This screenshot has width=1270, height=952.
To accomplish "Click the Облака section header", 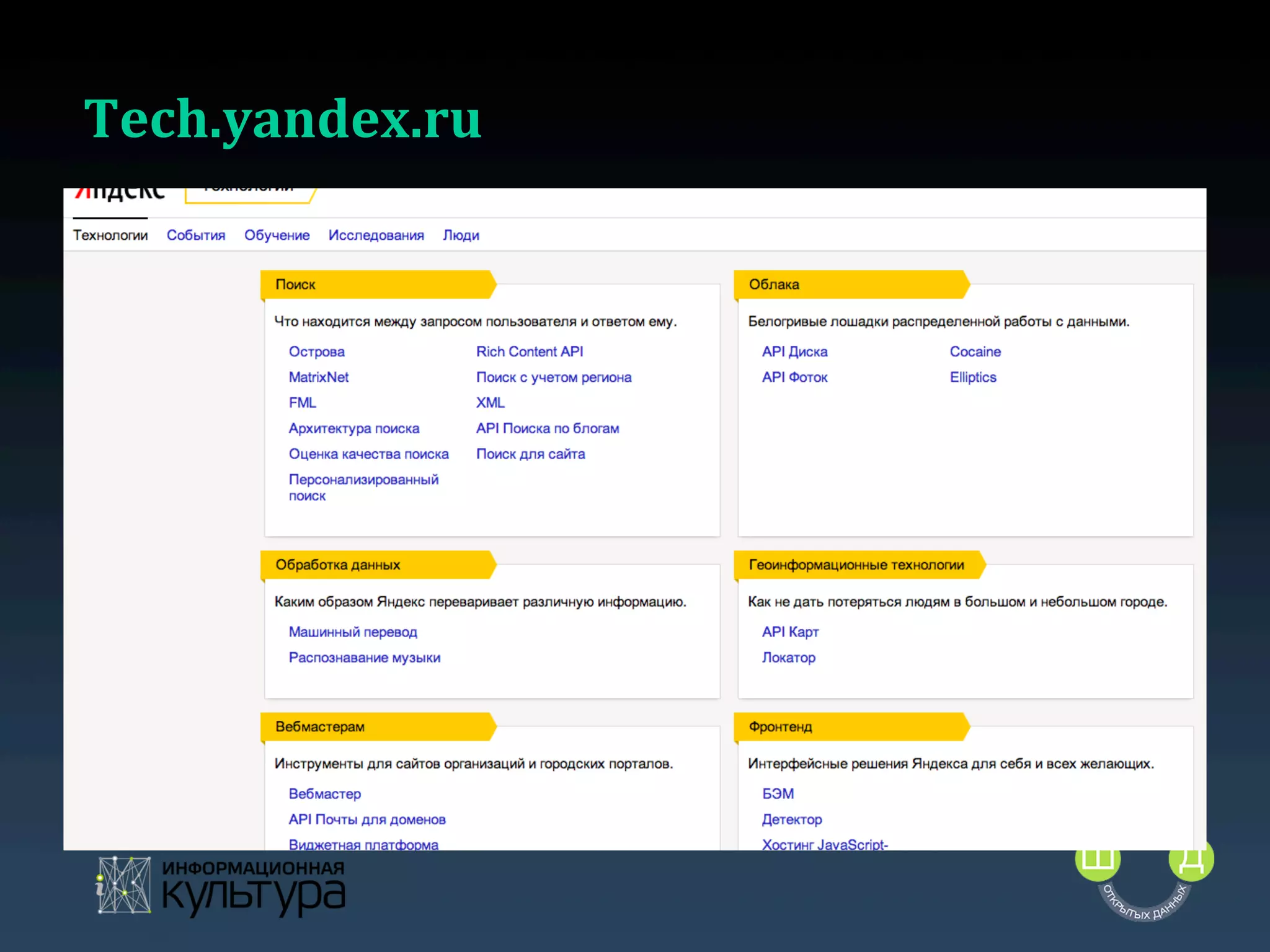I will 851,284.
